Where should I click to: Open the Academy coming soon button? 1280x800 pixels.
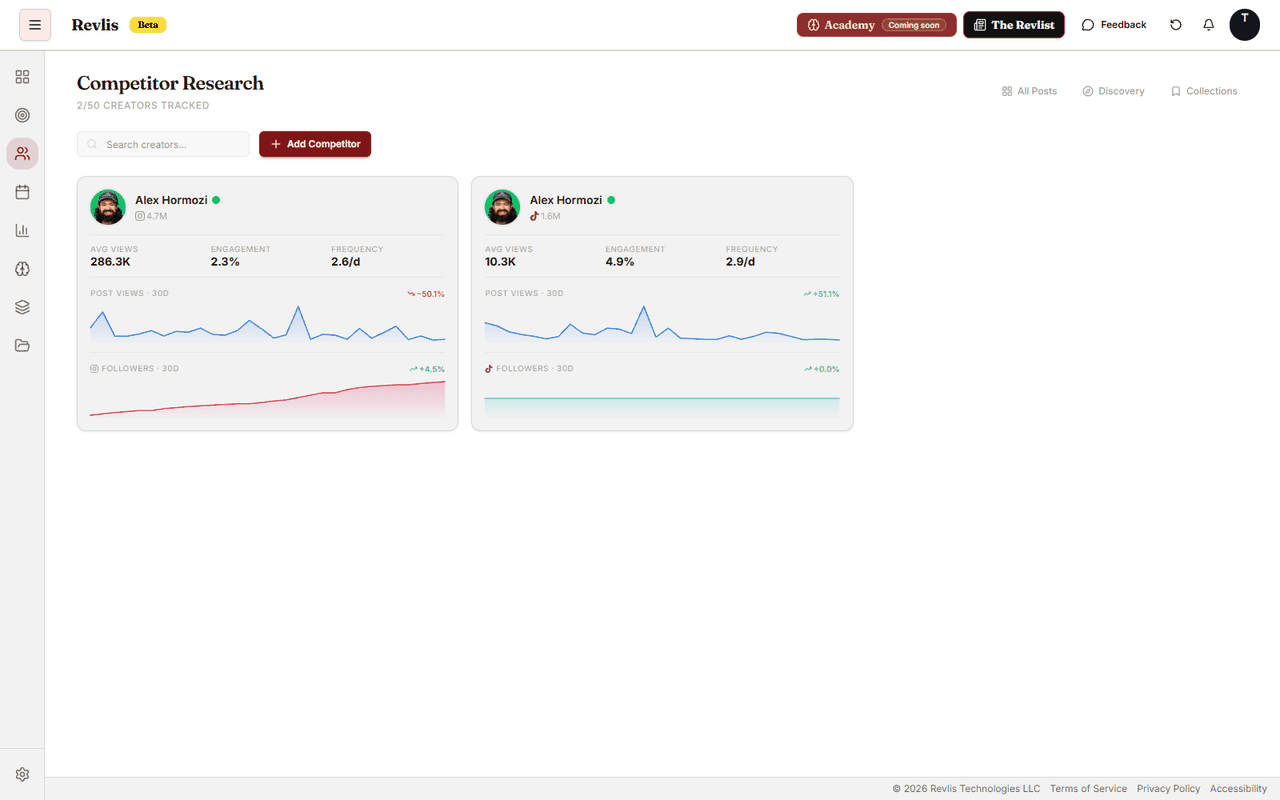[877, 25]
